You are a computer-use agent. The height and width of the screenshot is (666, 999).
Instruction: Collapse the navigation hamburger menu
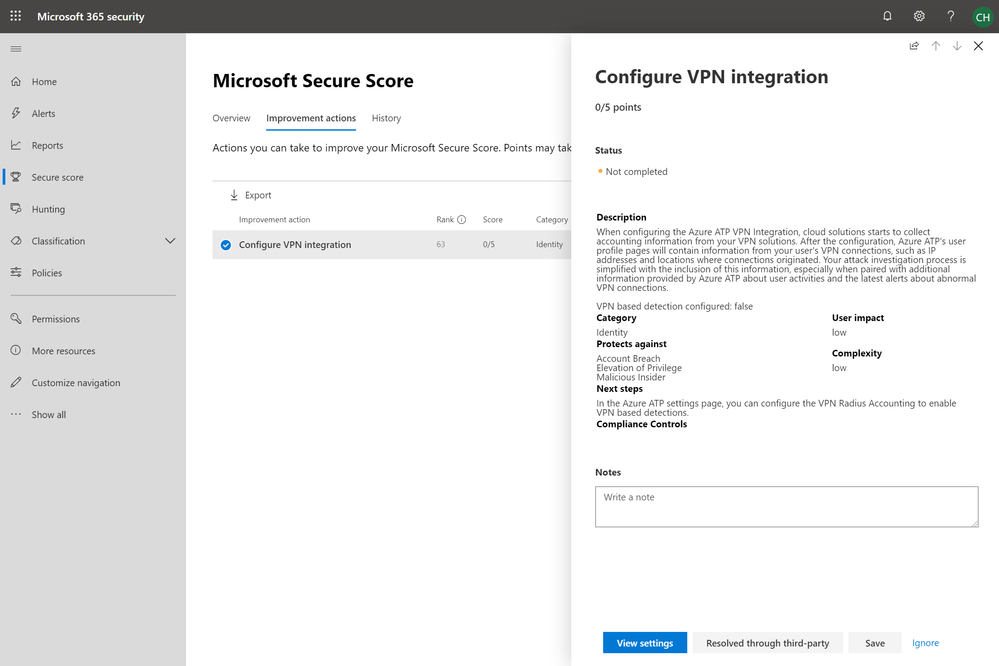pos(16,49)
